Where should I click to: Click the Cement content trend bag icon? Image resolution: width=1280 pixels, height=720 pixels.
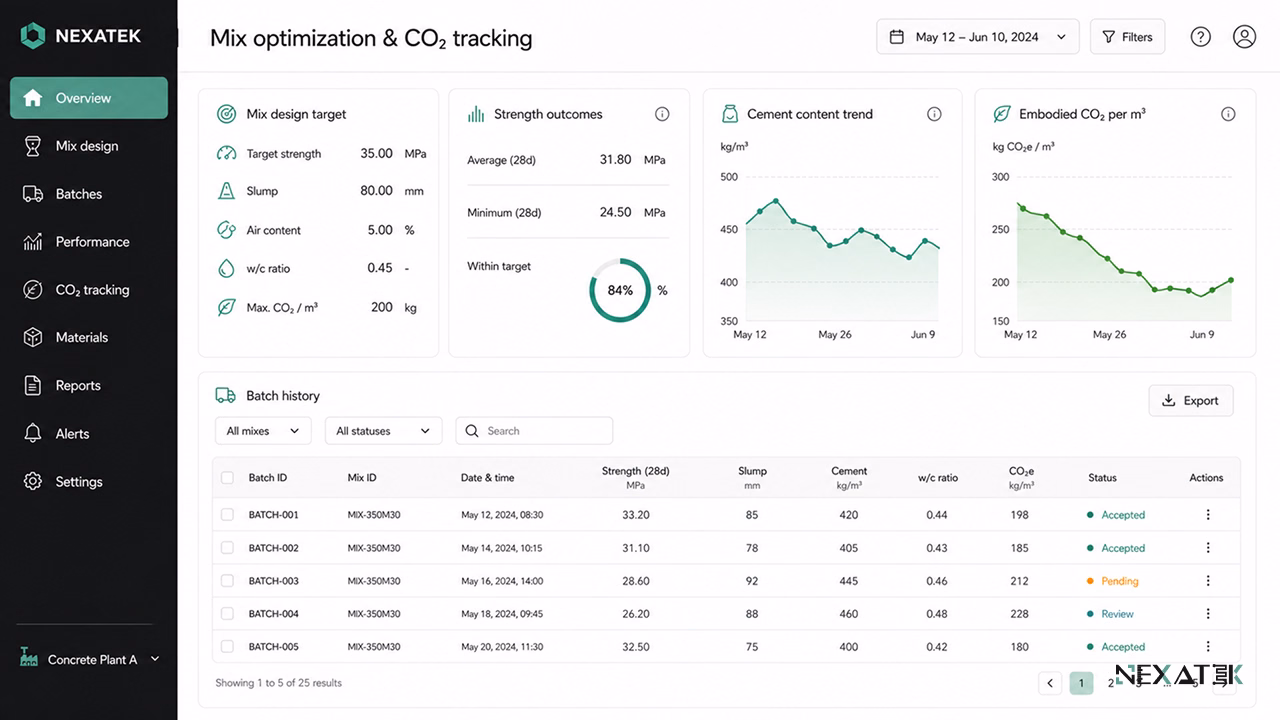coord(730,114)
